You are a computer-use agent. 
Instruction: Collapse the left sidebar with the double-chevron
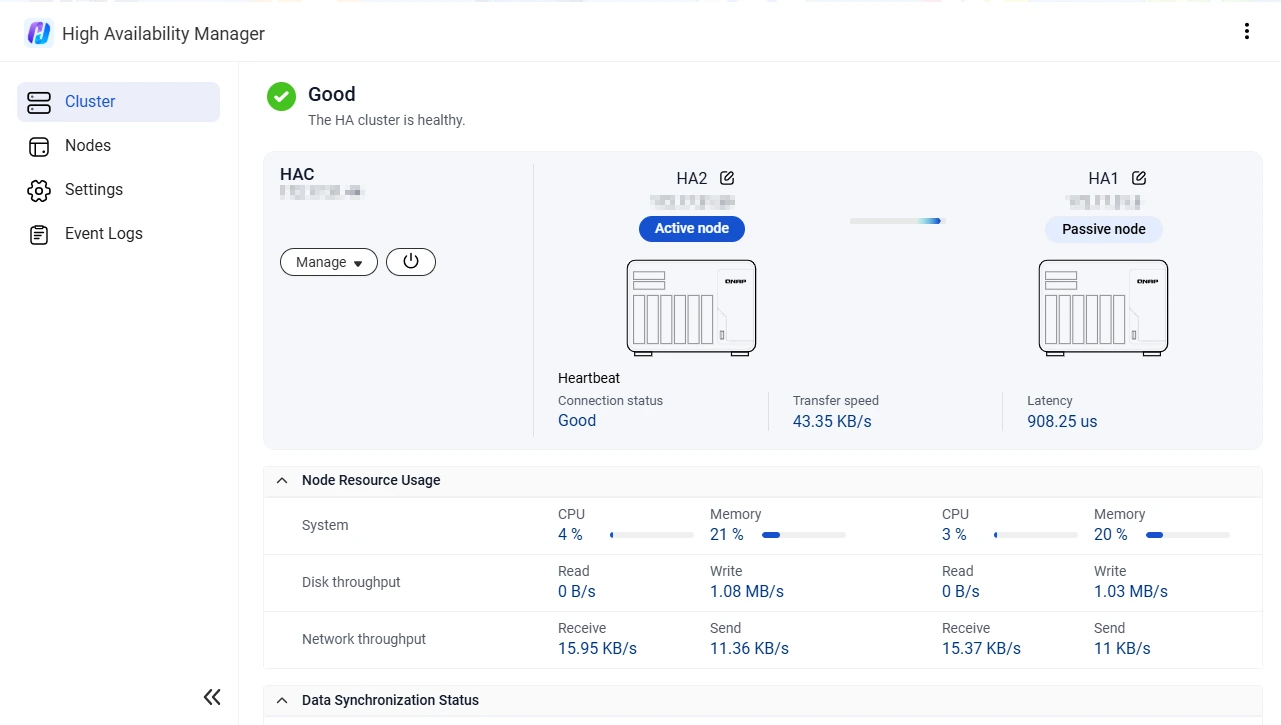click(x=211, y=696)
